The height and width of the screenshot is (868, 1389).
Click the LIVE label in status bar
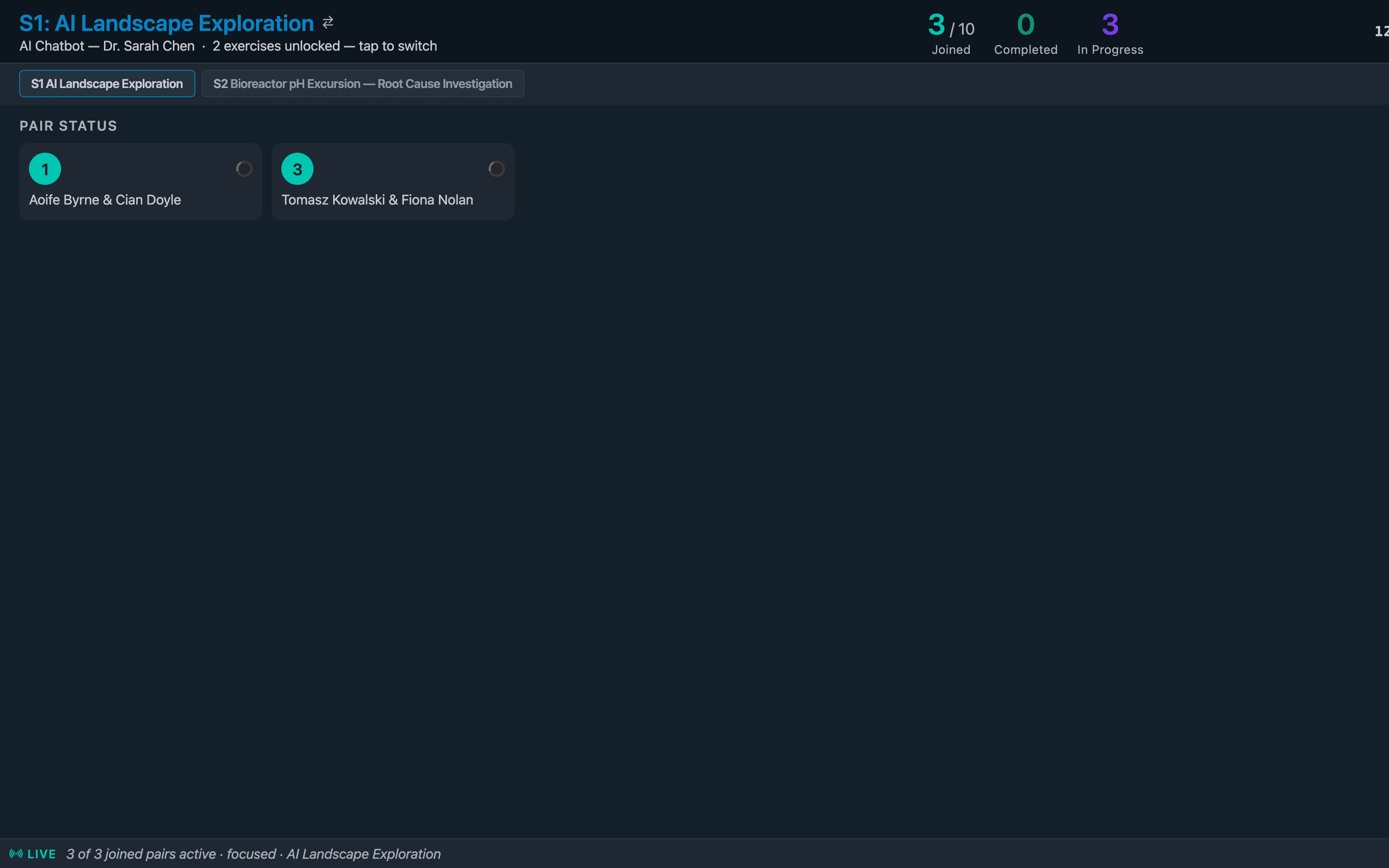click(x=42, y=854)
